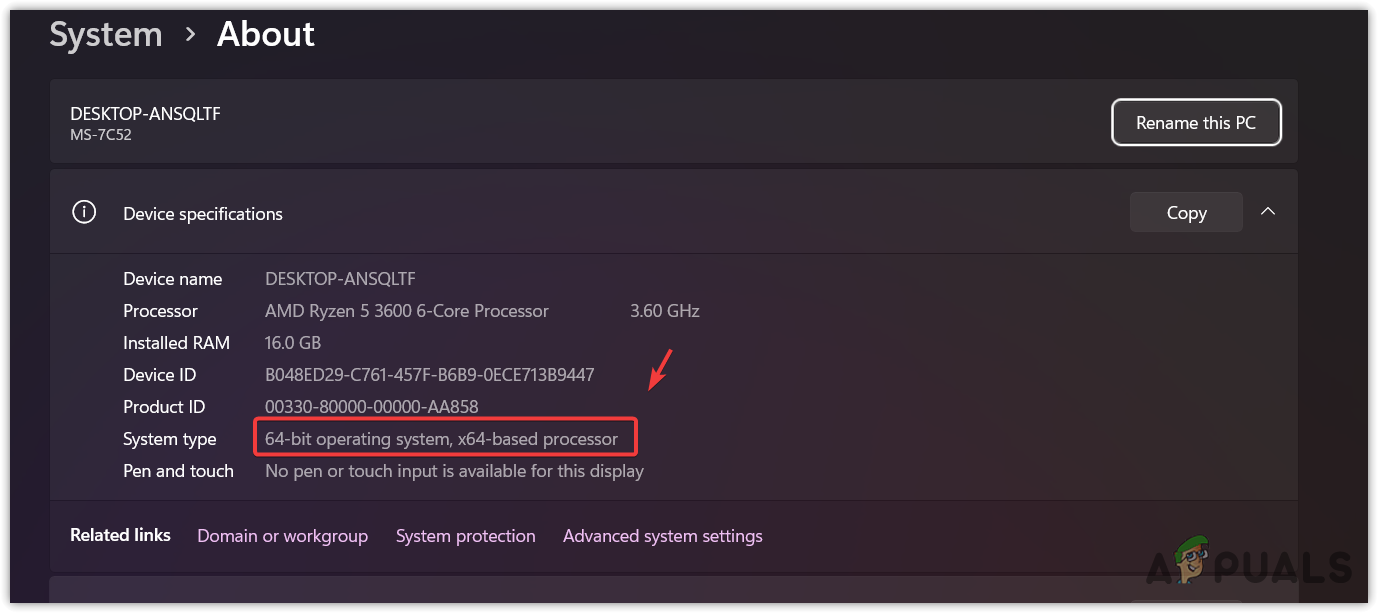Click the MS-7C52 model name text

tap(100, 135)
